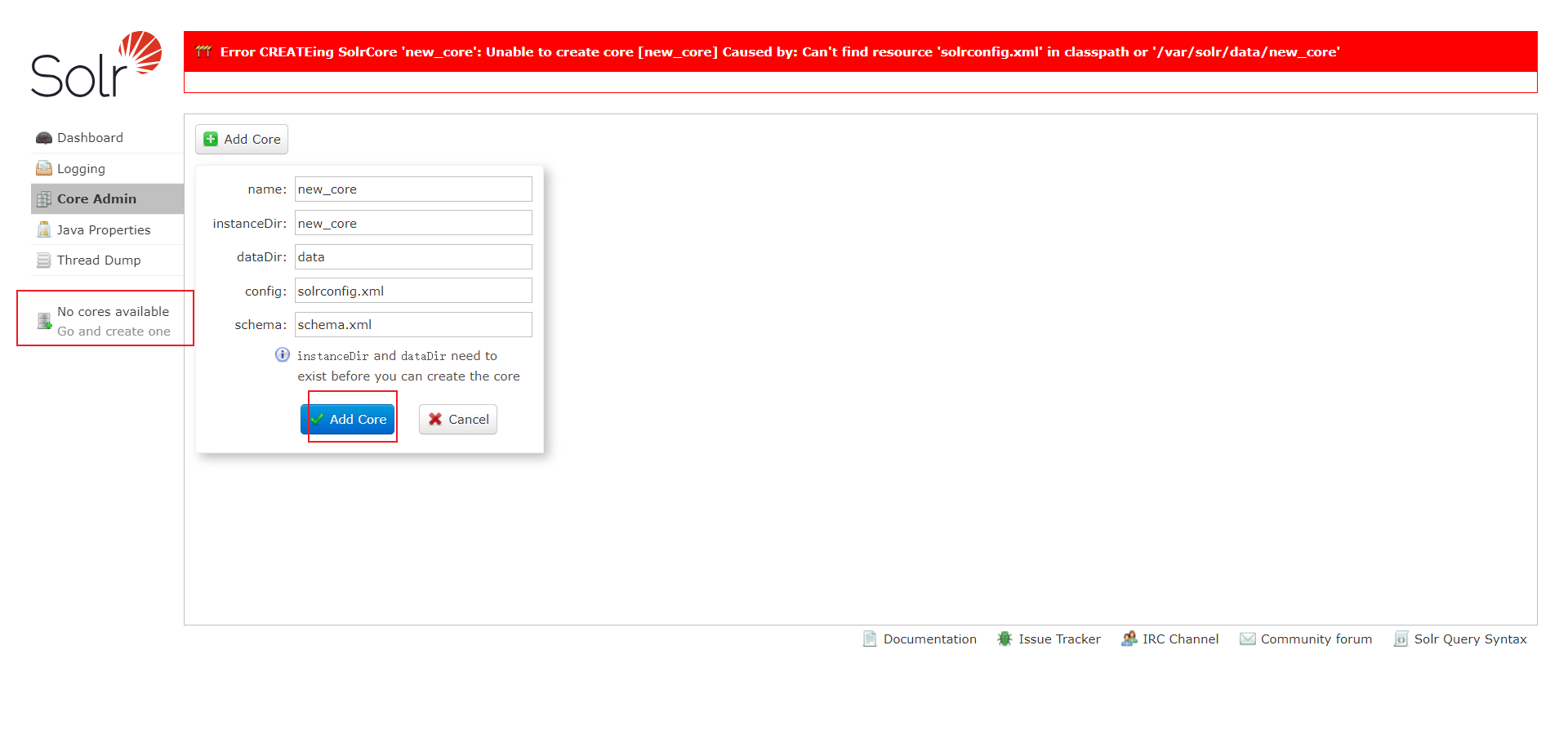
Task: Click the top Add Core toolbar button
Action: coord(242,139)
